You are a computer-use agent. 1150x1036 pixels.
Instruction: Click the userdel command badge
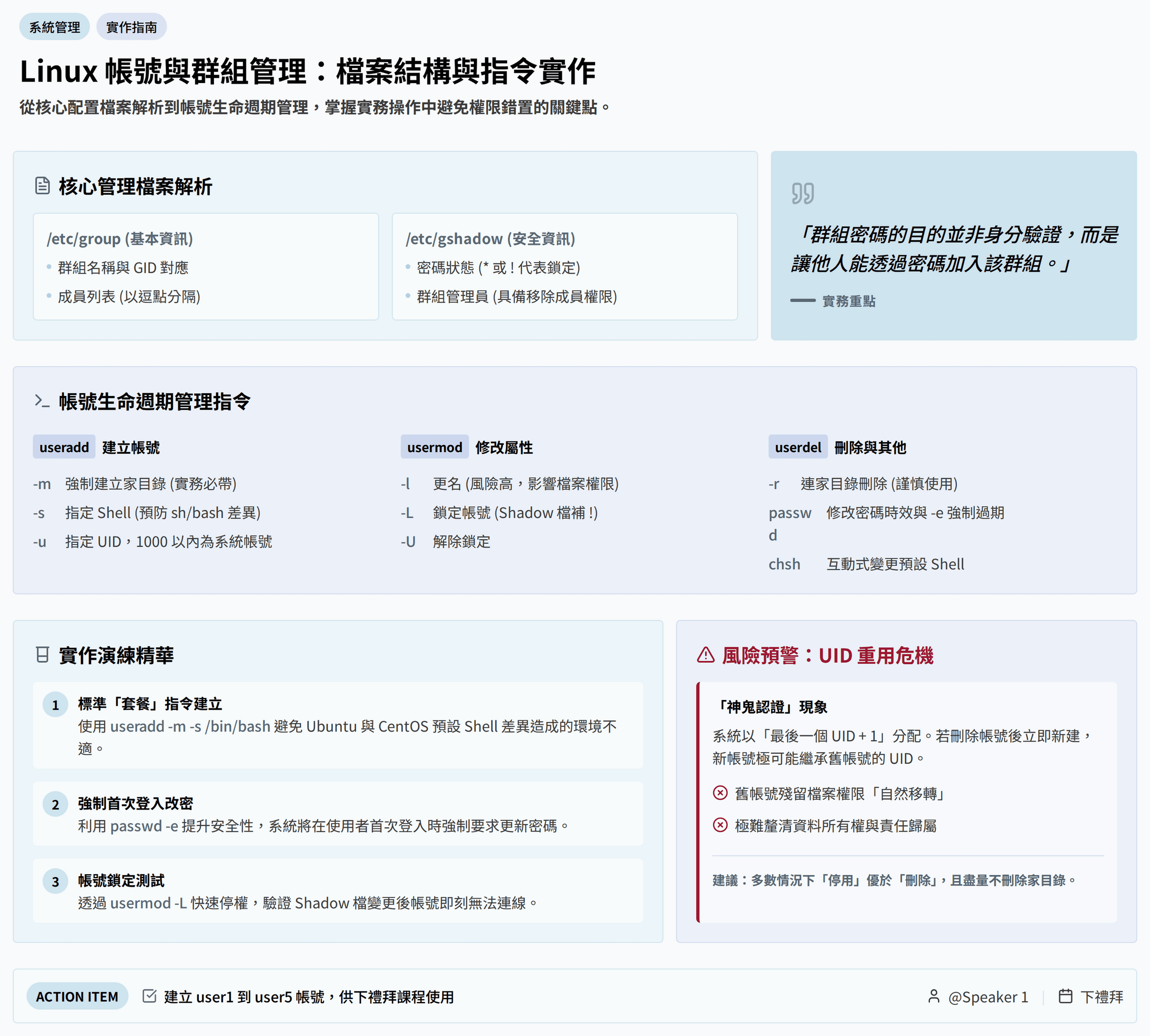click(x=798, y=447)
